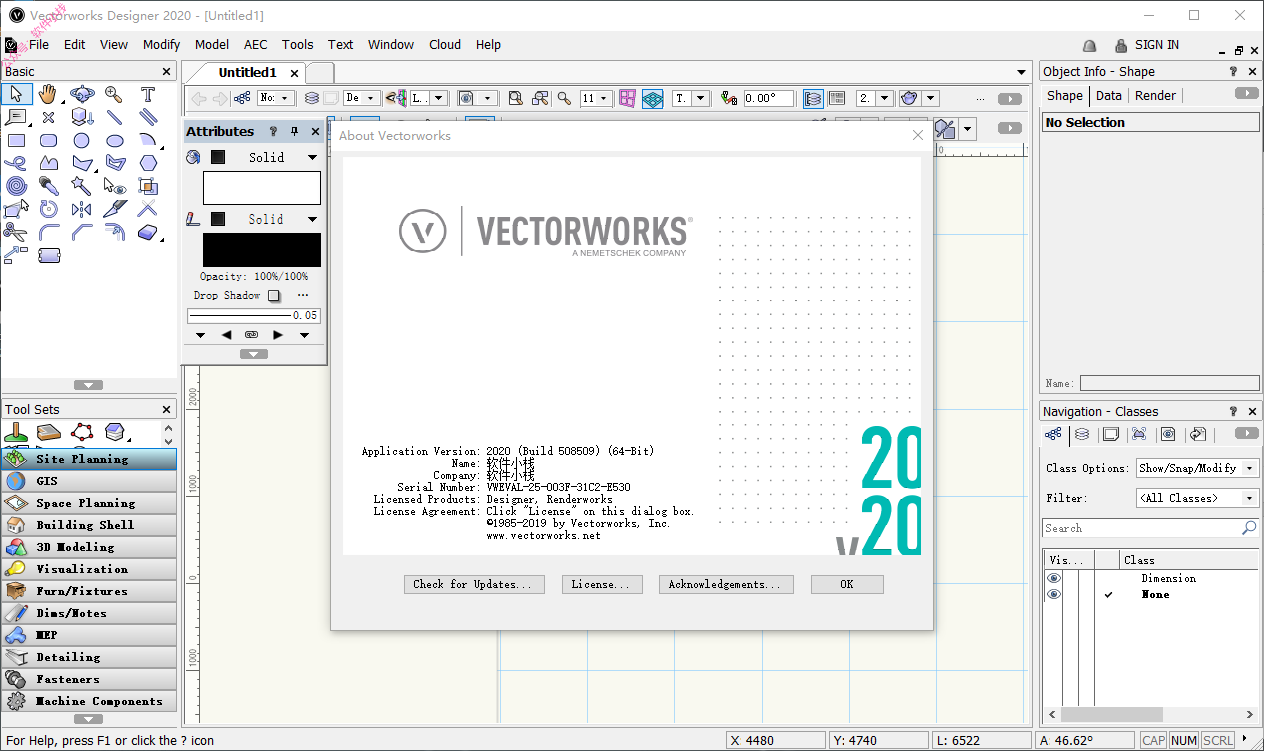Toggle the pin on Attributes palette
The height and width of the screenshot is (751, 1264).
(294, 131)
